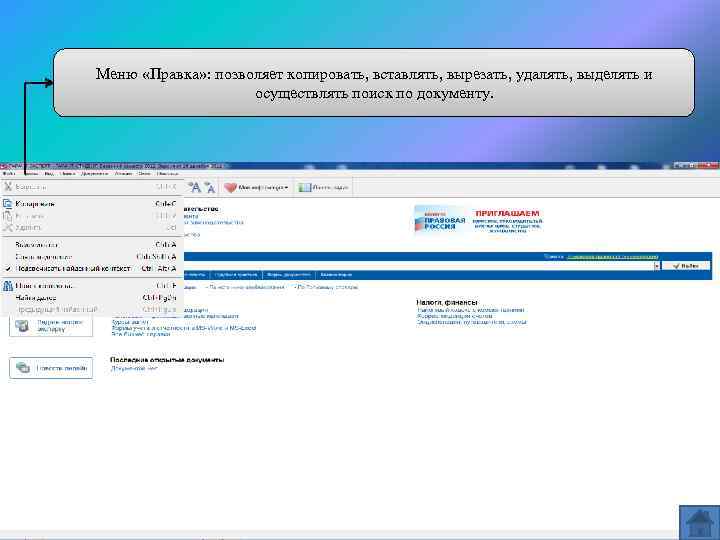This screenshot has width=720, height=540.
Task: Click the increase font size A icon
Action: tap(195, 187)
